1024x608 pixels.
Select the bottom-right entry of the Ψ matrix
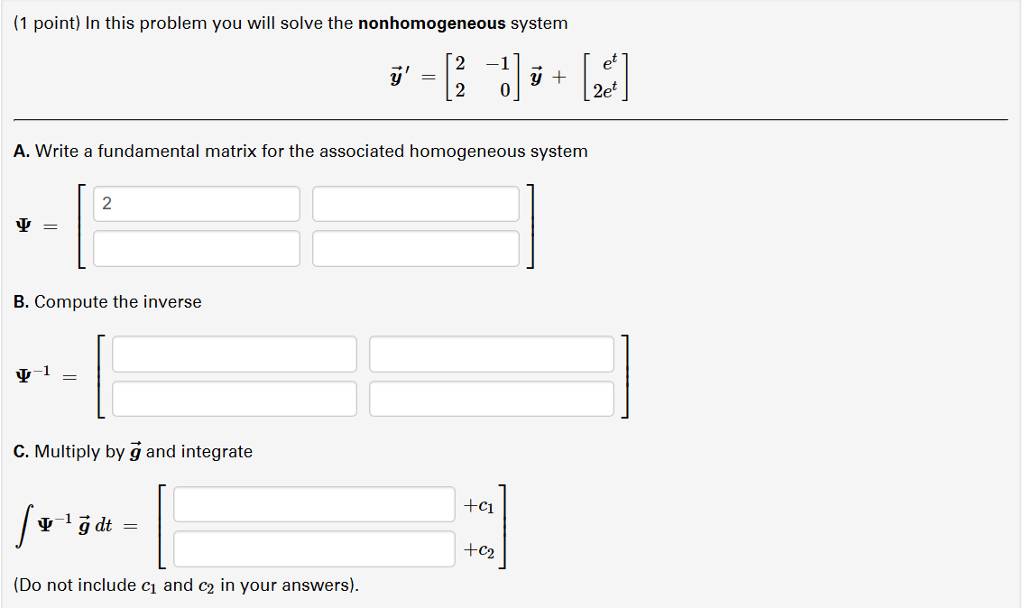coord(416,248)
